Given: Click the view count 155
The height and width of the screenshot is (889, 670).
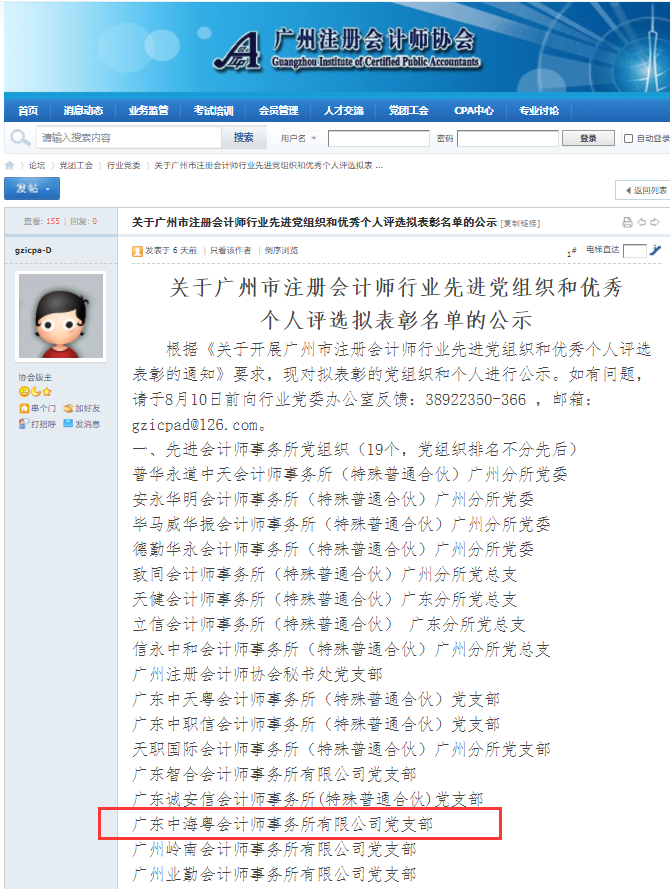Looking at the screenshot, I should click(53, 221).
